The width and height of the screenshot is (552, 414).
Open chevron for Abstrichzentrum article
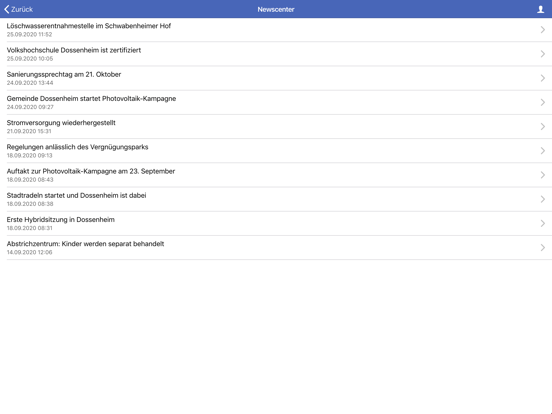pos(542,247)
